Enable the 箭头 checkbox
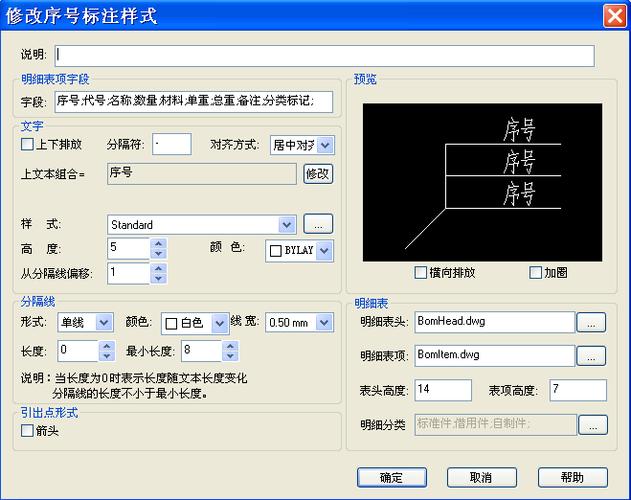 pyautogui.click(x=27, y=431)
